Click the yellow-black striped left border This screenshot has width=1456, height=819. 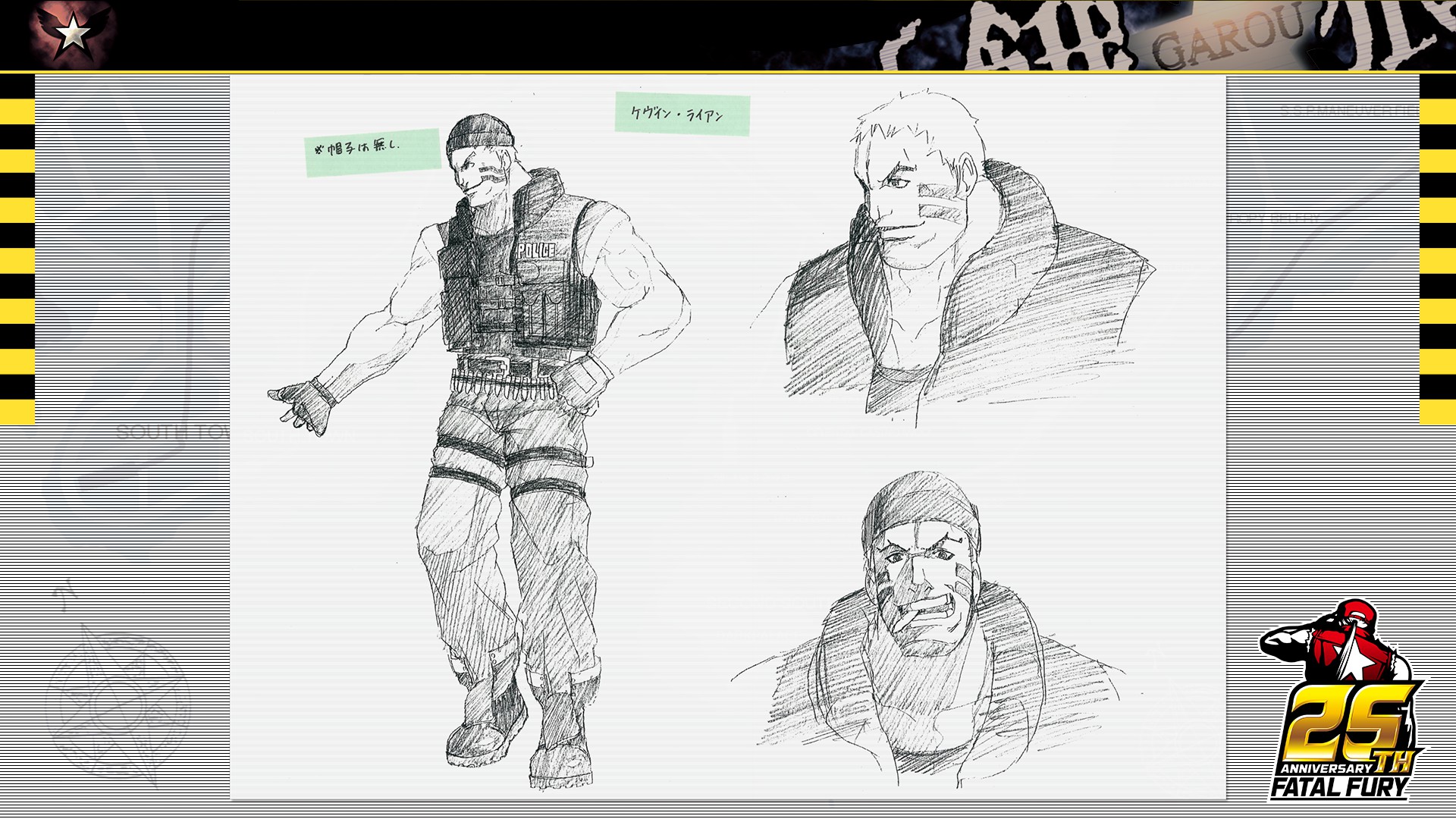tap(17, 250)
